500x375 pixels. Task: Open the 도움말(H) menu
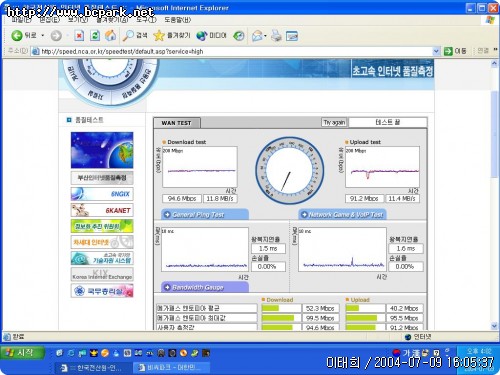pyautogui.click(x=177, y=20)
